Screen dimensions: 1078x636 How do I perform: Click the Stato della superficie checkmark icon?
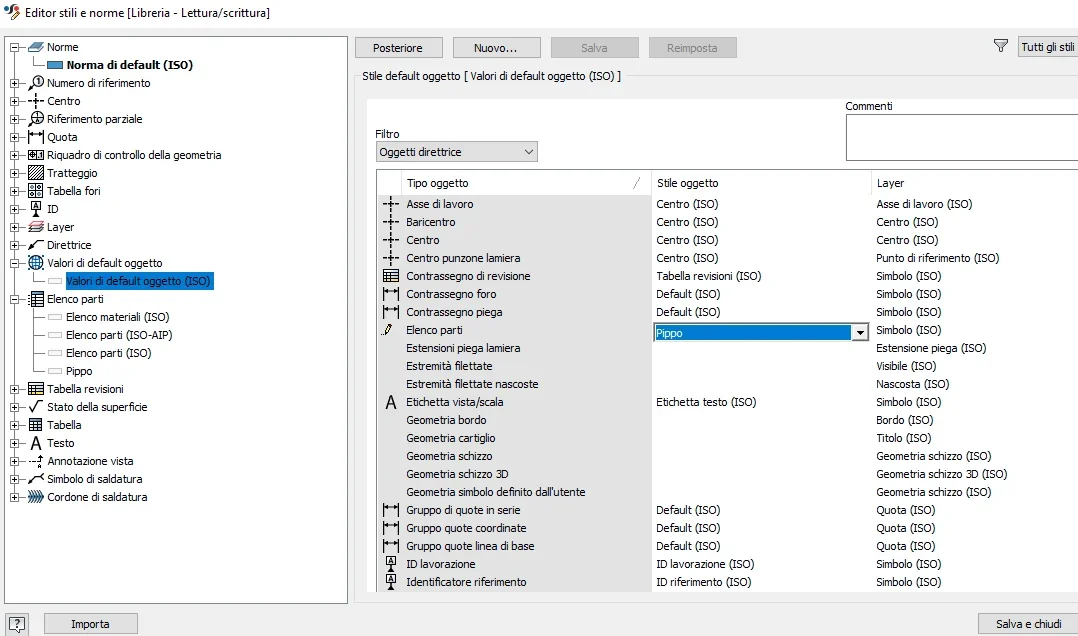[36, 407]
